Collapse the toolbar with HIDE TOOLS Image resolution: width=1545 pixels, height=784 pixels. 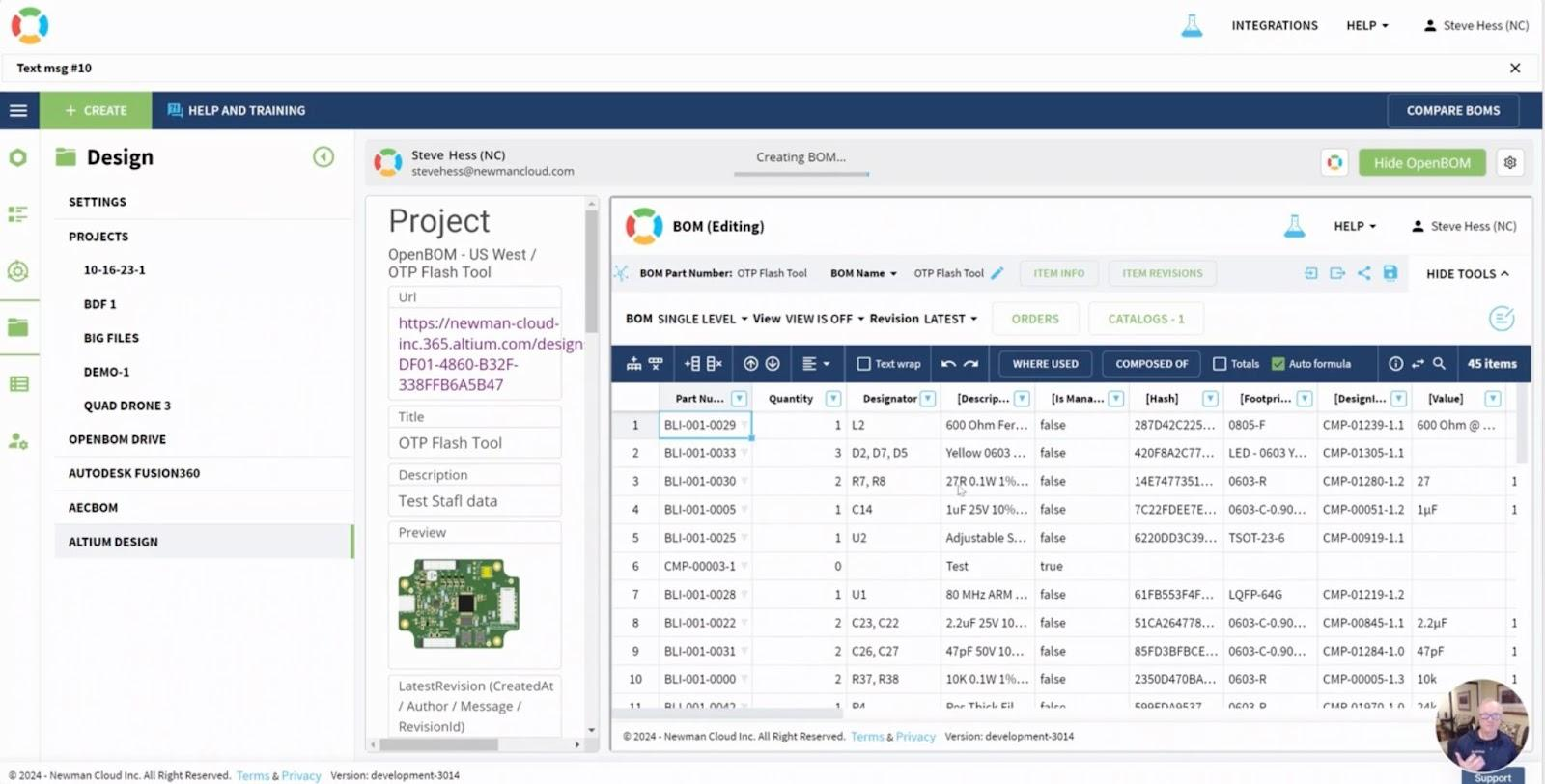(x=1467, y=274)
